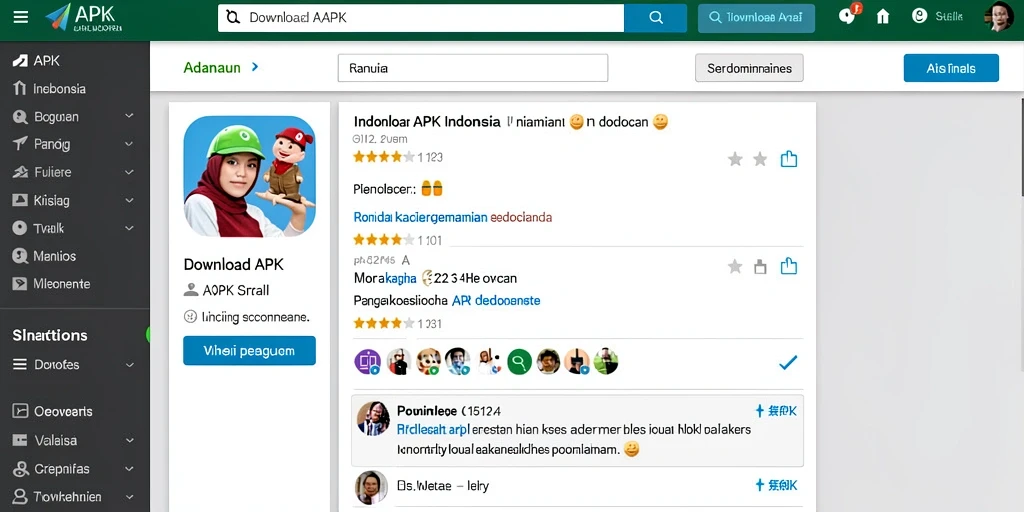Share the Morakagha entry
Viewport: 1024px width, 512px height.
point(789,266)
